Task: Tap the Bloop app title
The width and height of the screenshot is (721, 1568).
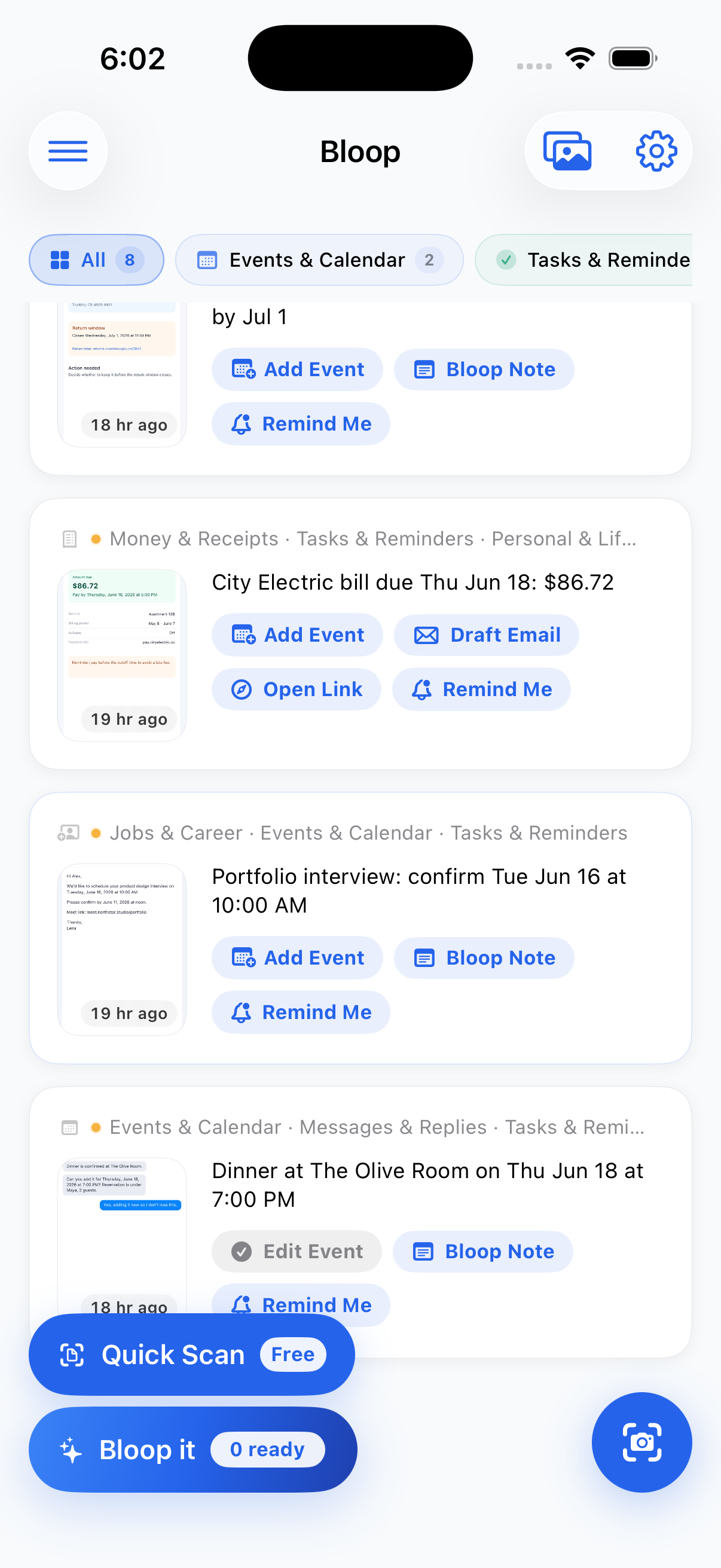Action: (360, 151)
